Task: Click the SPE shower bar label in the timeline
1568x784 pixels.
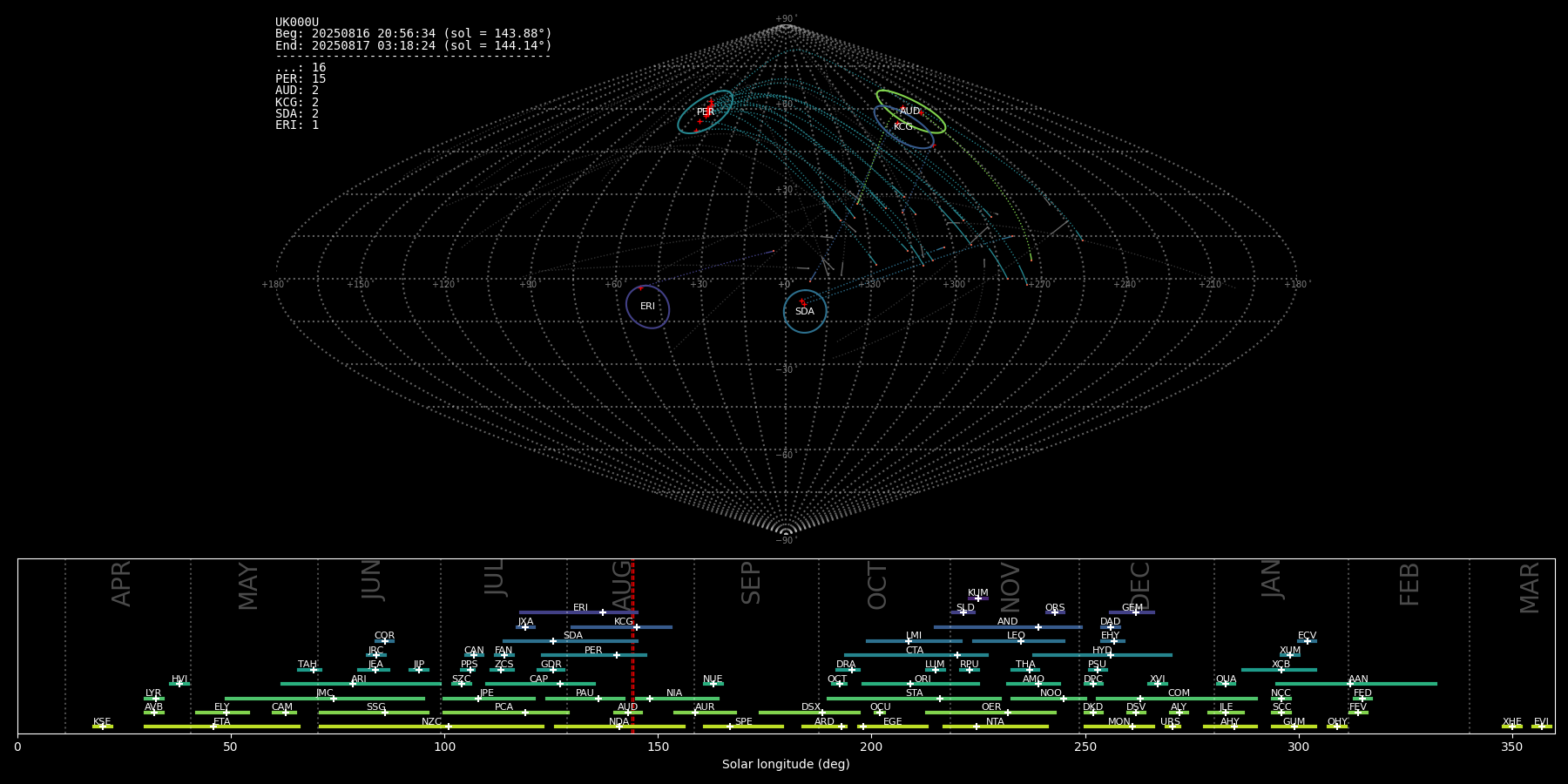Action: pos(743,722)
